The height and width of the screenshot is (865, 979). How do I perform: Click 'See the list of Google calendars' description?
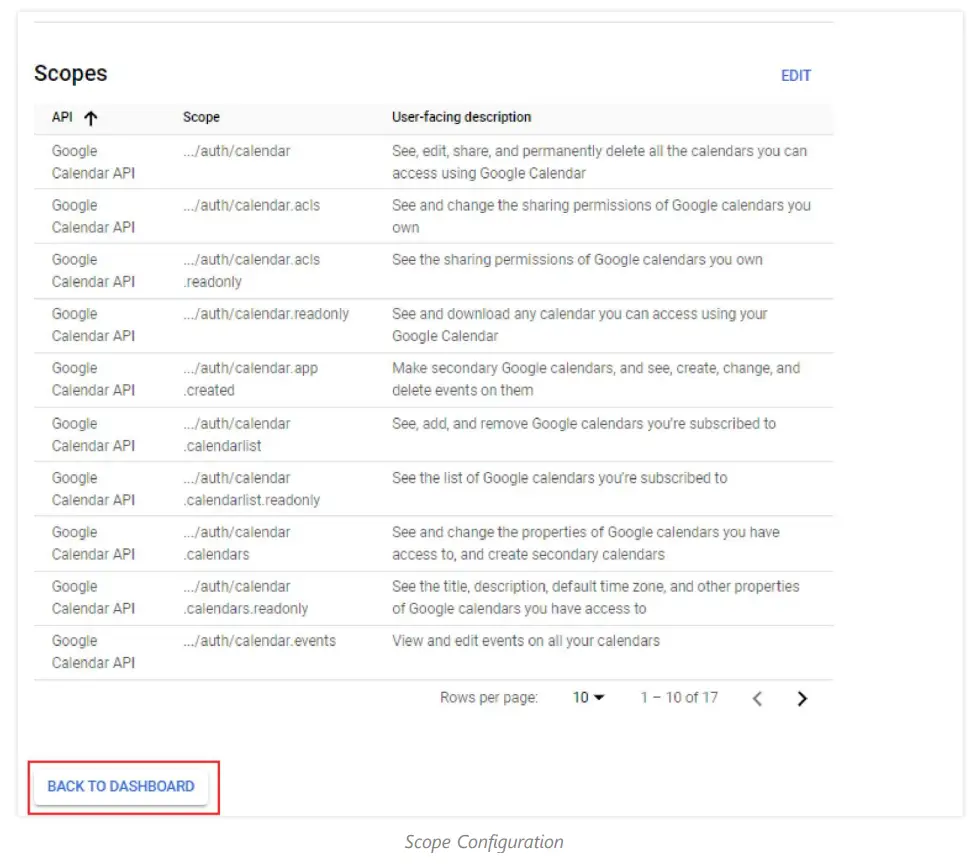[559, 478]
